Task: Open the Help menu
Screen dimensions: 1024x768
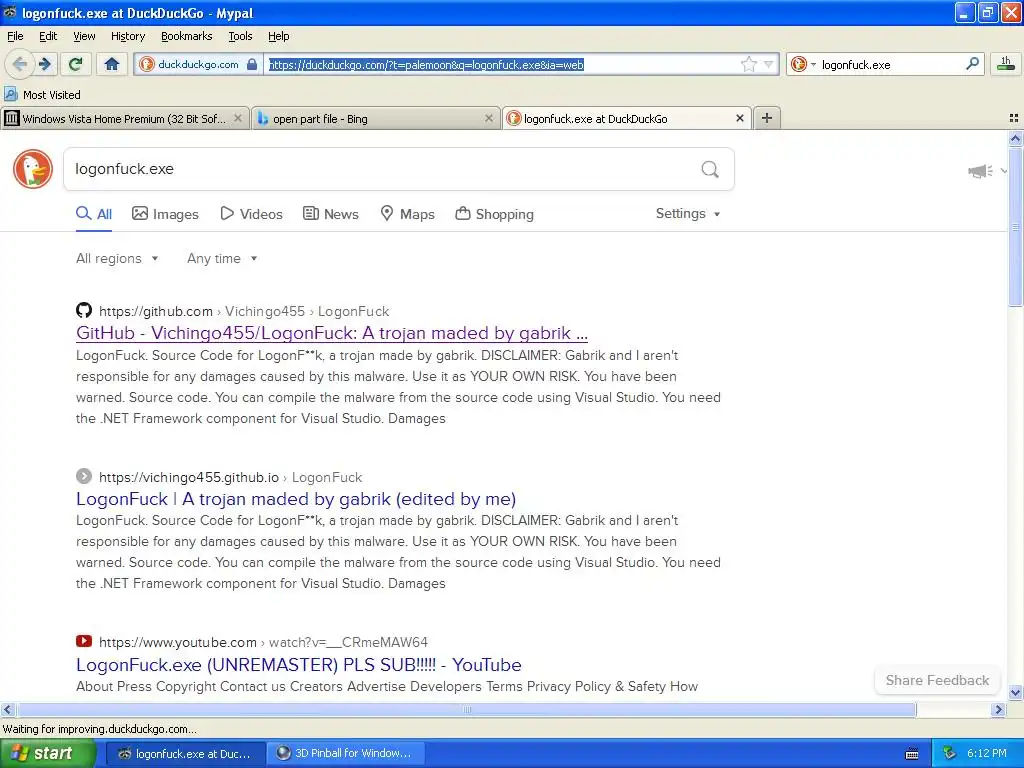Action: (x=279, y=37)
